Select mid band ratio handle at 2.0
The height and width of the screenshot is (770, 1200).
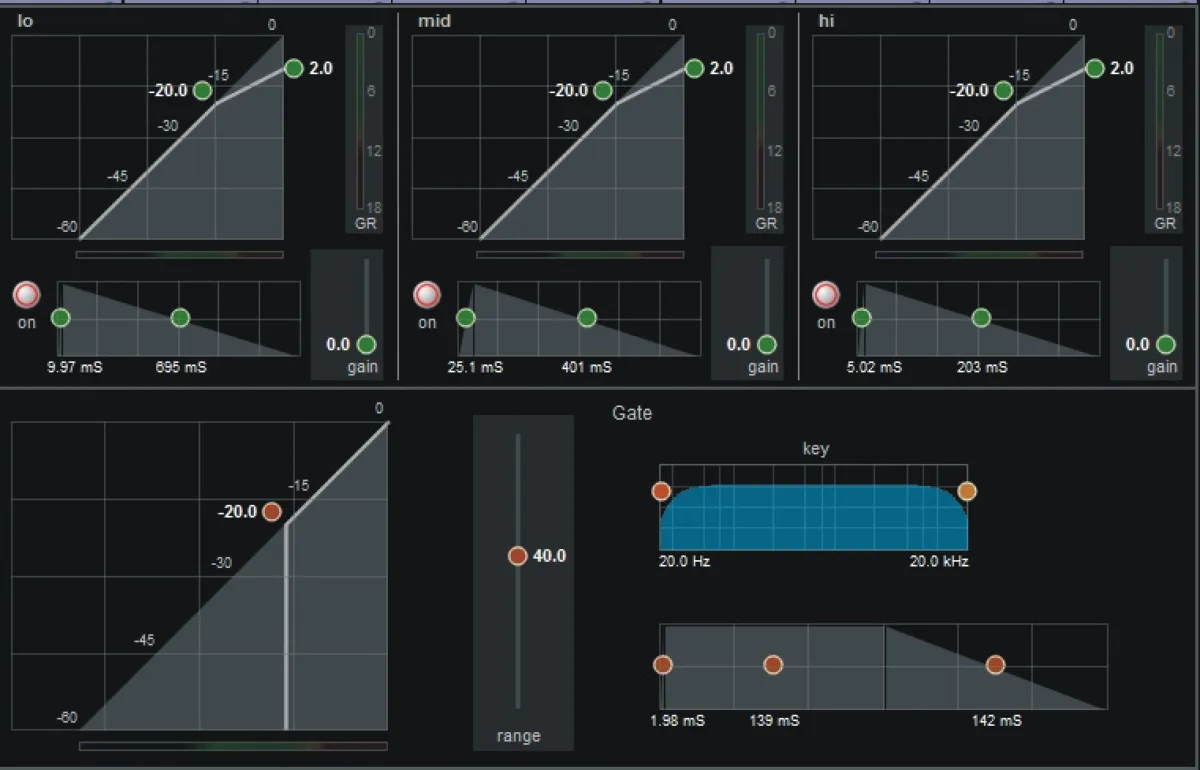coord(695,68)
